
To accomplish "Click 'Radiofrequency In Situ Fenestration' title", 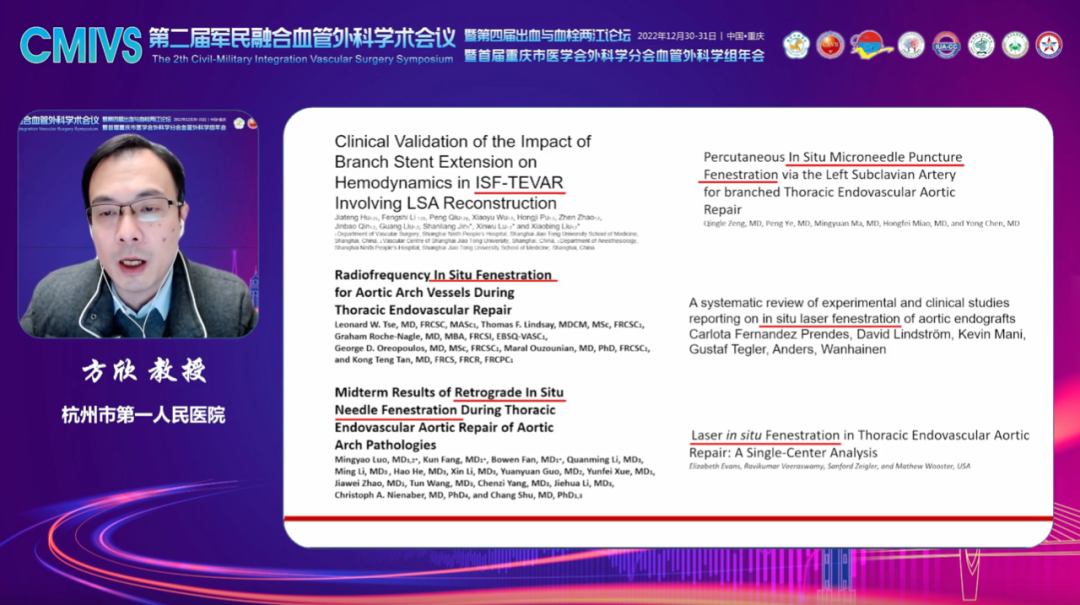I will coord(443,275).
